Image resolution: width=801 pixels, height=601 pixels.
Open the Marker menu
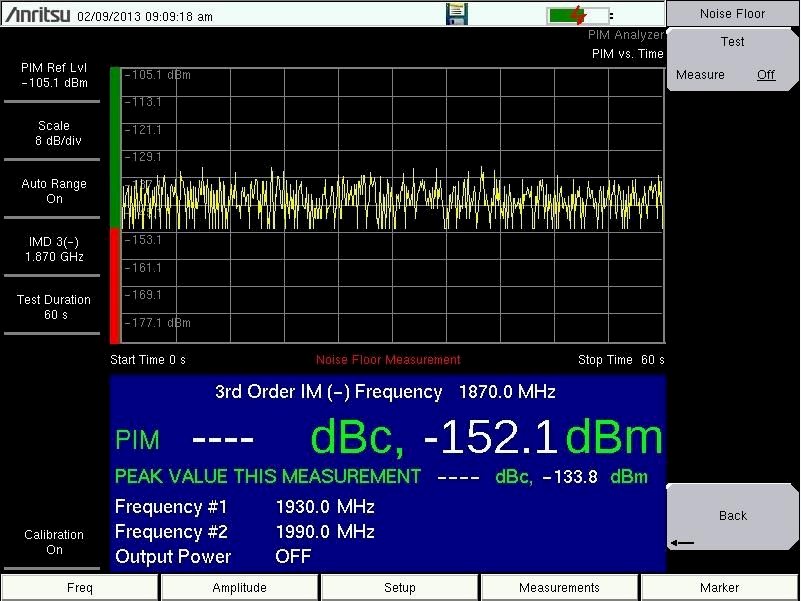(720, 588)
